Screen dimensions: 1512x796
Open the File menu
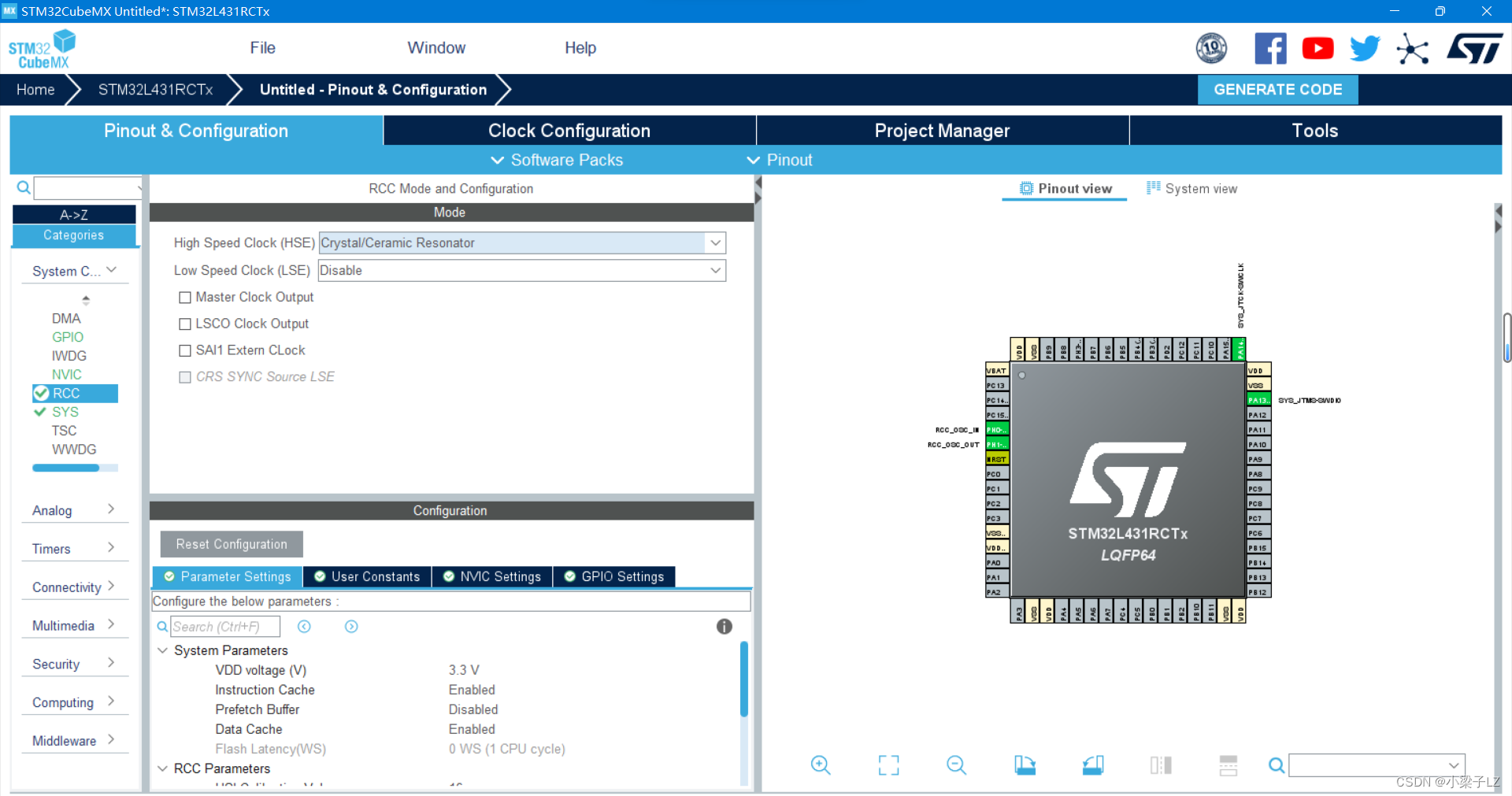tap(262, 48)
